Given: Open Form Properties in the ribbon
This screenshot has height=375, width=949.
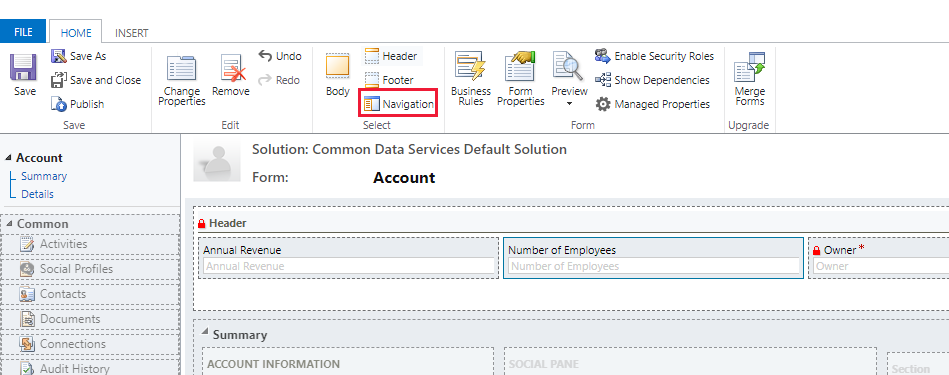Looking at the screenshot, I should click(x=520, y=79).
